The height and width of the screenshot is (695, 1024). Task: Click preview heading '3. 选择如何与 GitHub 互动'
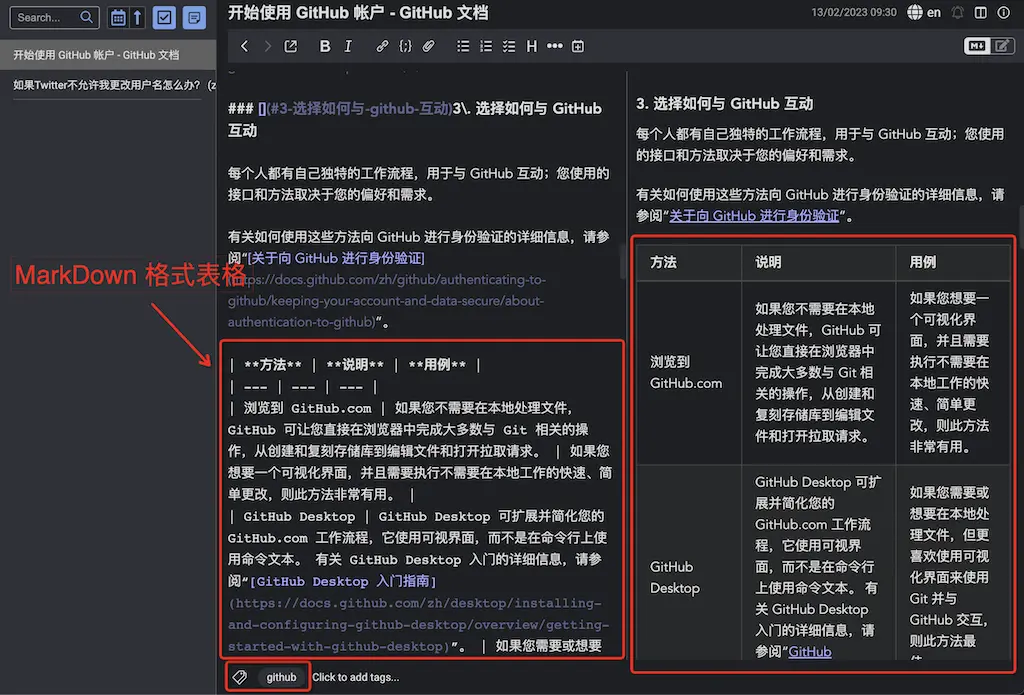[724, 103]
